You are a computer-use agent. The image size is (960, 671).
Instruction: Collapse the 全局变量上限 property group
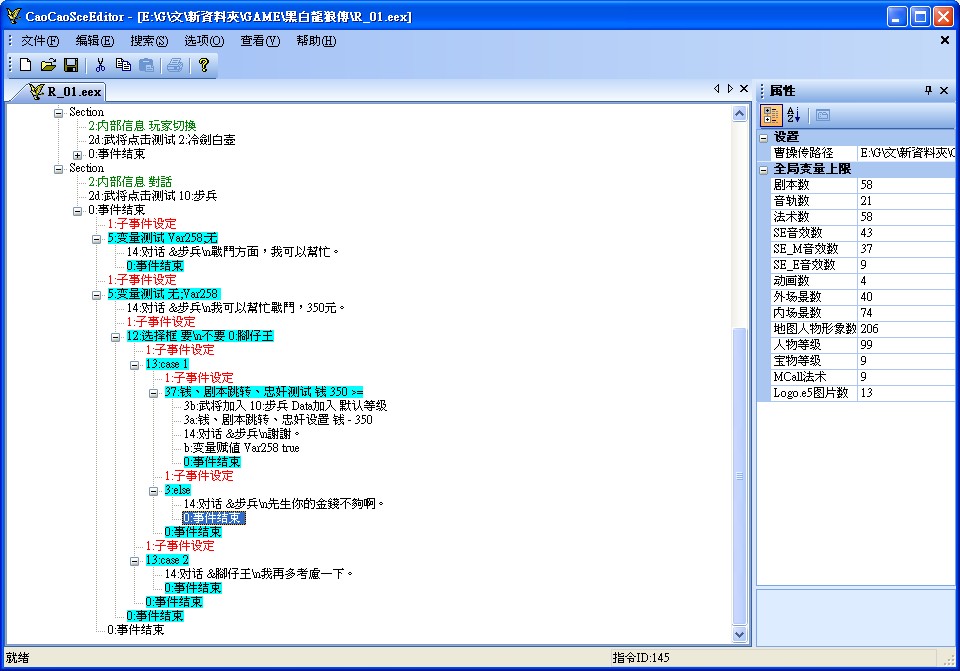click(763, 169)
